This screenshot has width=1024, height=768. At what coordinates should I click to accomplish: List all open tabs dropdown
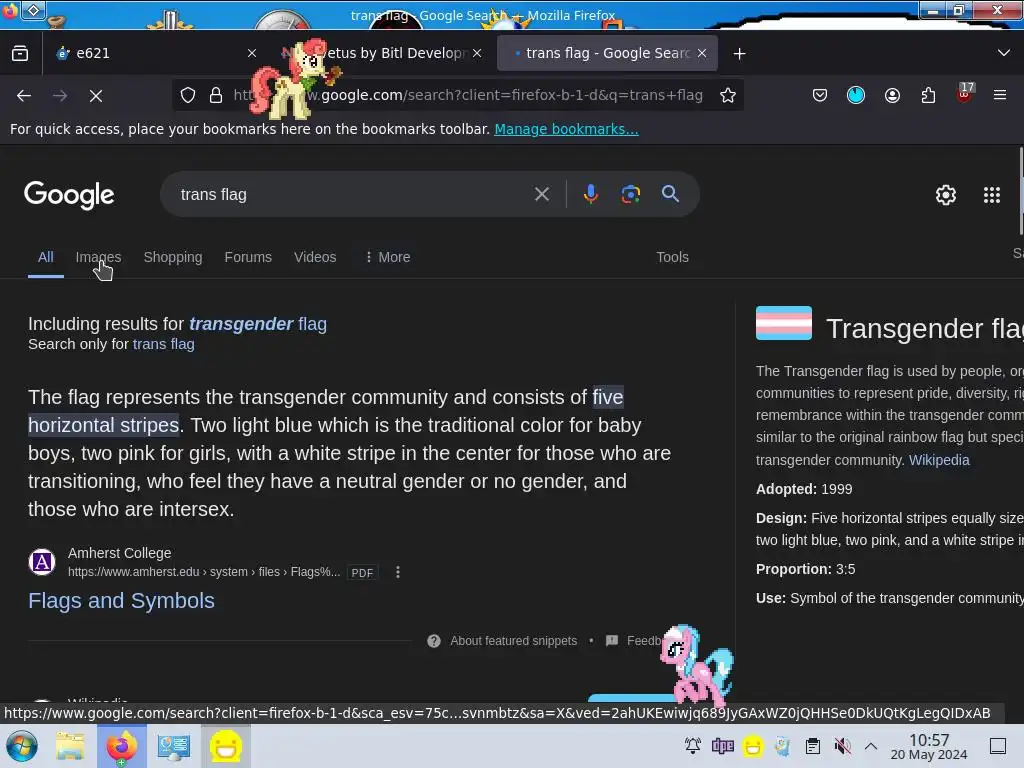tap(1004, 53)
